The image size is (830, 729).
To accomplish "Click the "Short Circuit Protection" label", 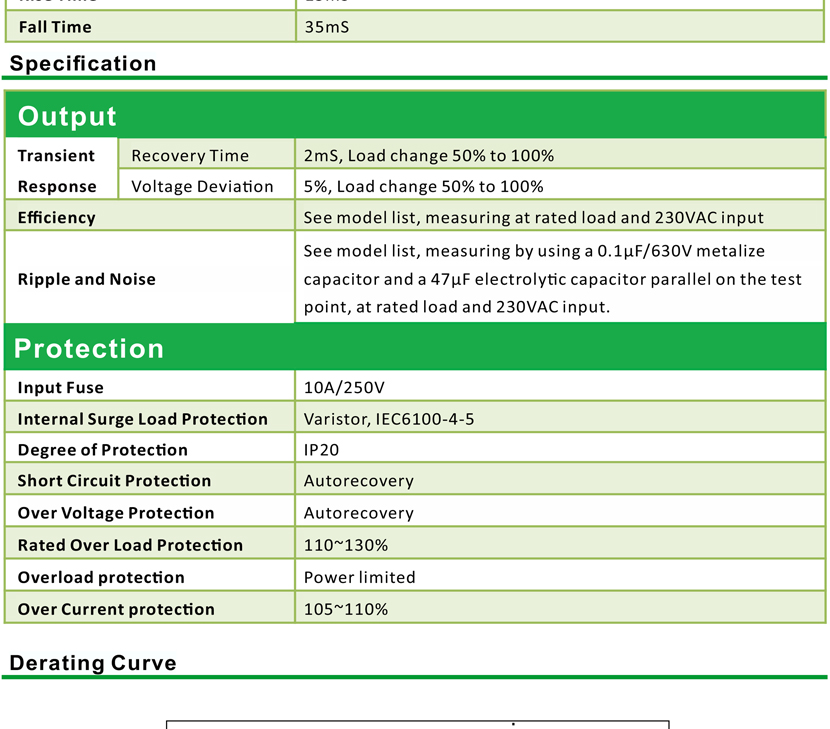I will click(x=114, y=481).
